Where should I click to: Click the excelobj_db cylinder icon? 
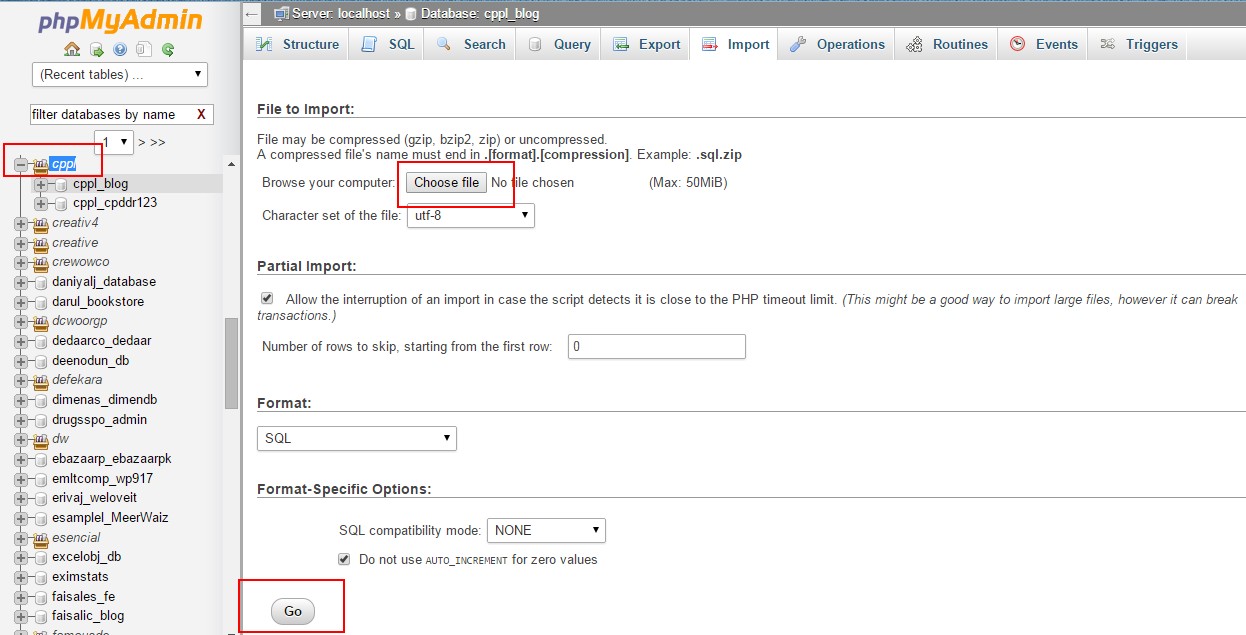41,557
